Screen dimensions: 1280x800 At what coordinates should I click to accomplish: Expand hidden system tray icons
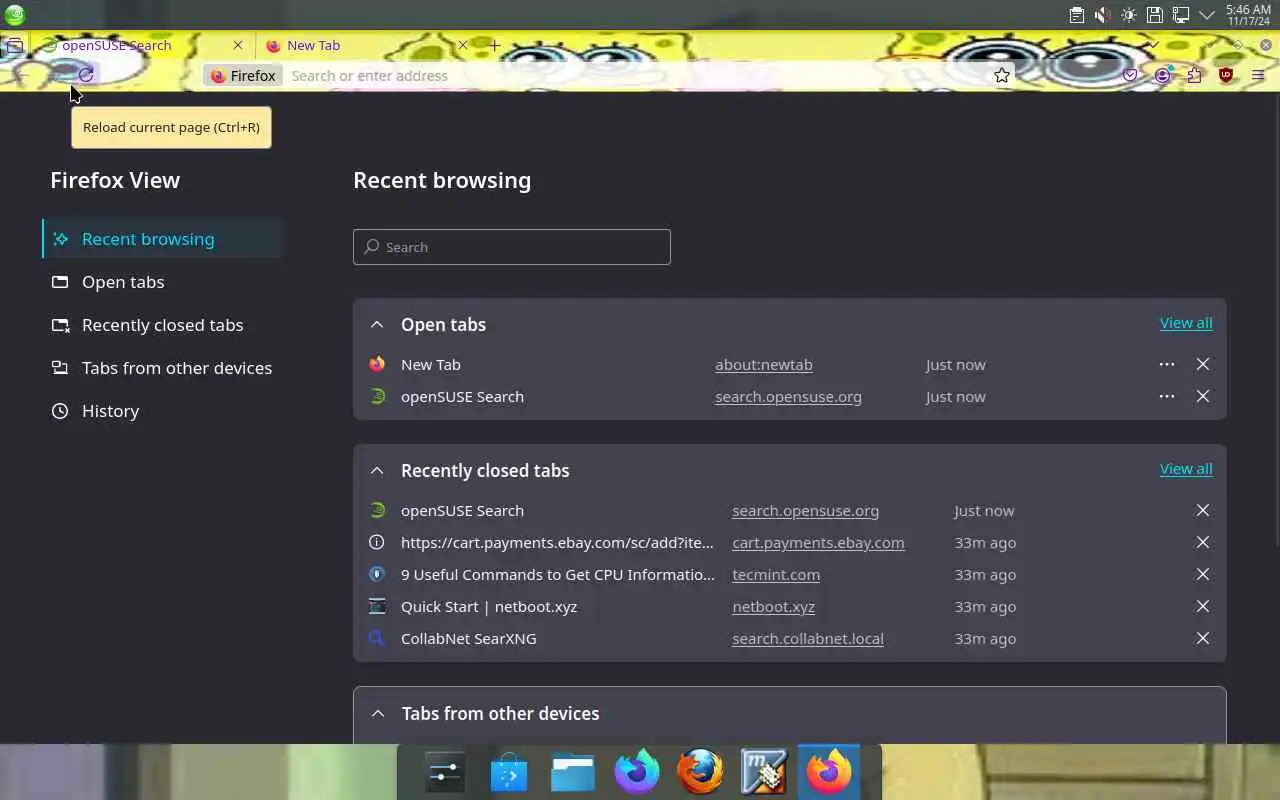point(1207,15)
